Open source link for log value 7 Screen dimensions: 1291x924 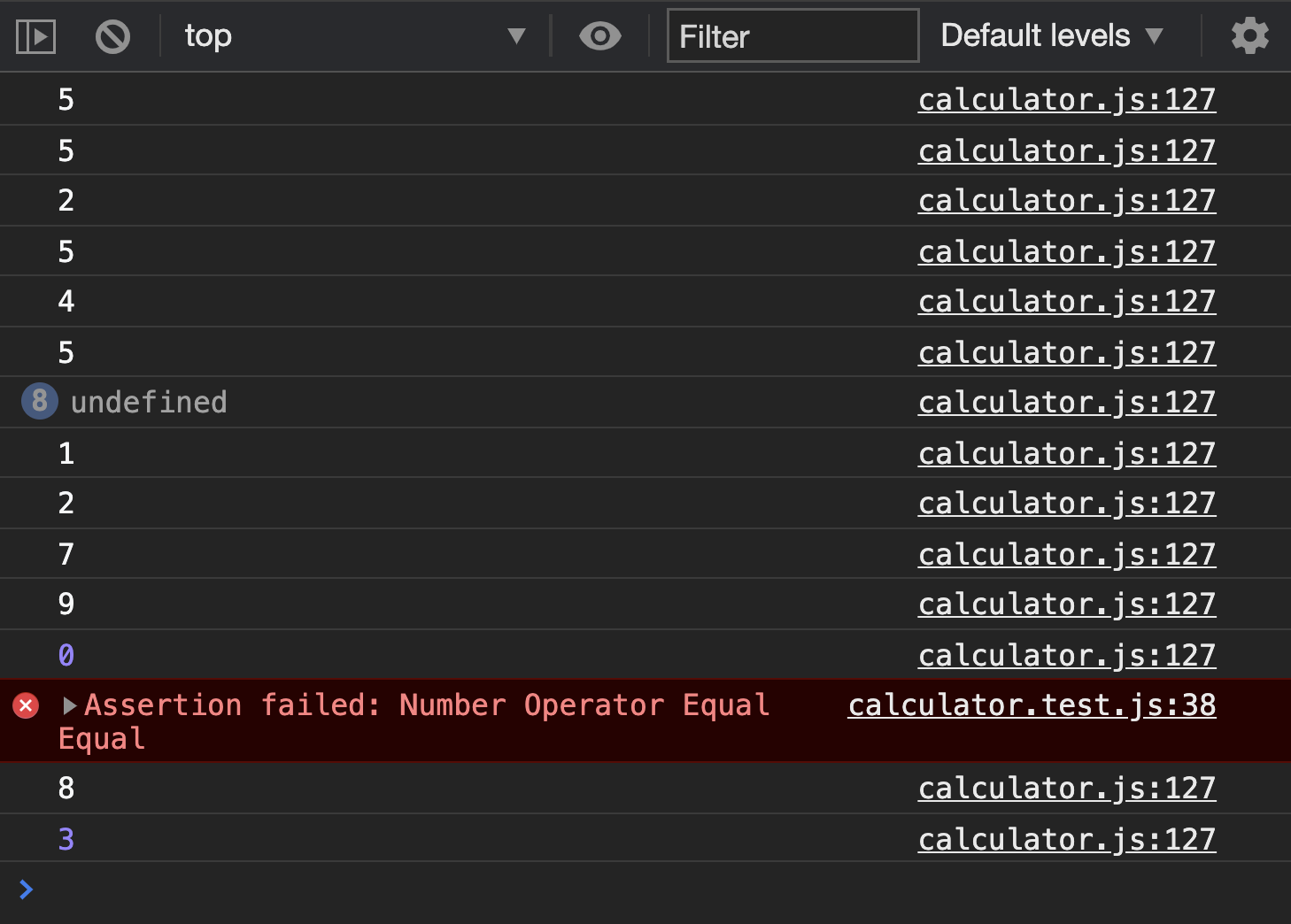(1066, 555)
